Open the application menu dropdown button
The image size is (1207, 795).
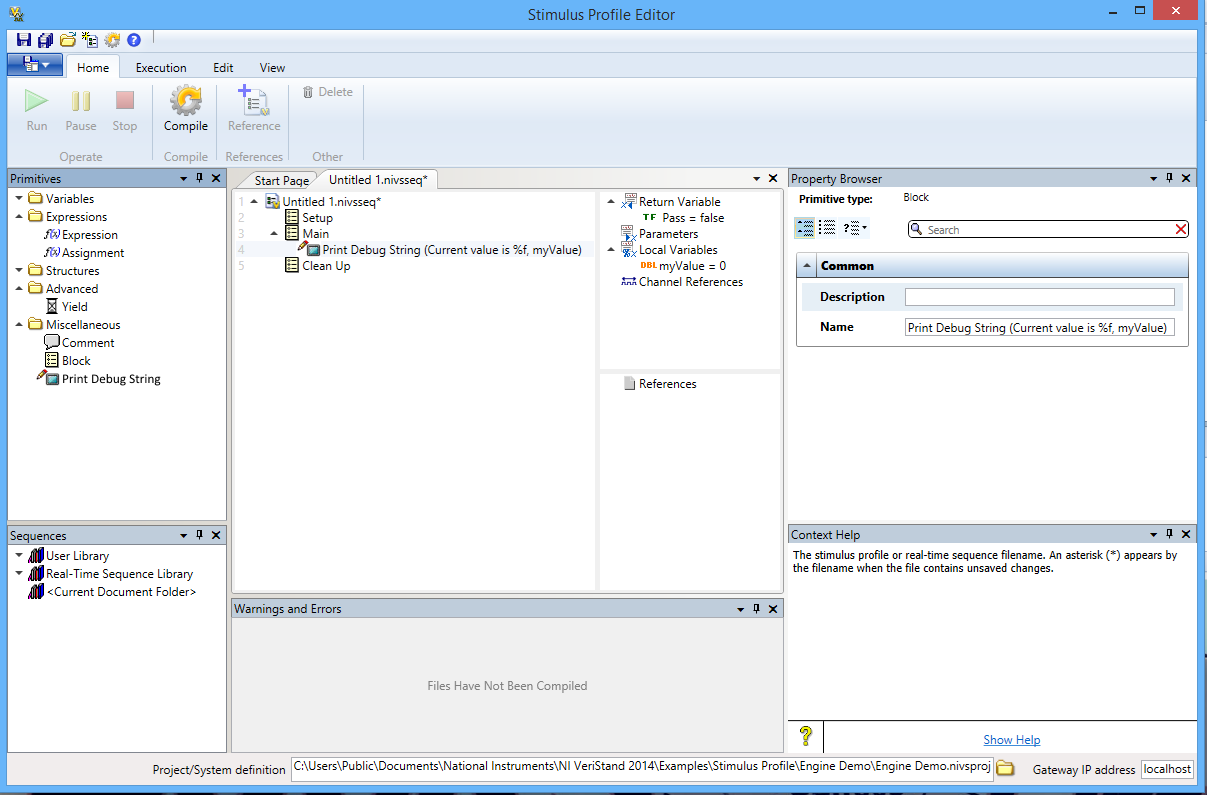[35, 66]
